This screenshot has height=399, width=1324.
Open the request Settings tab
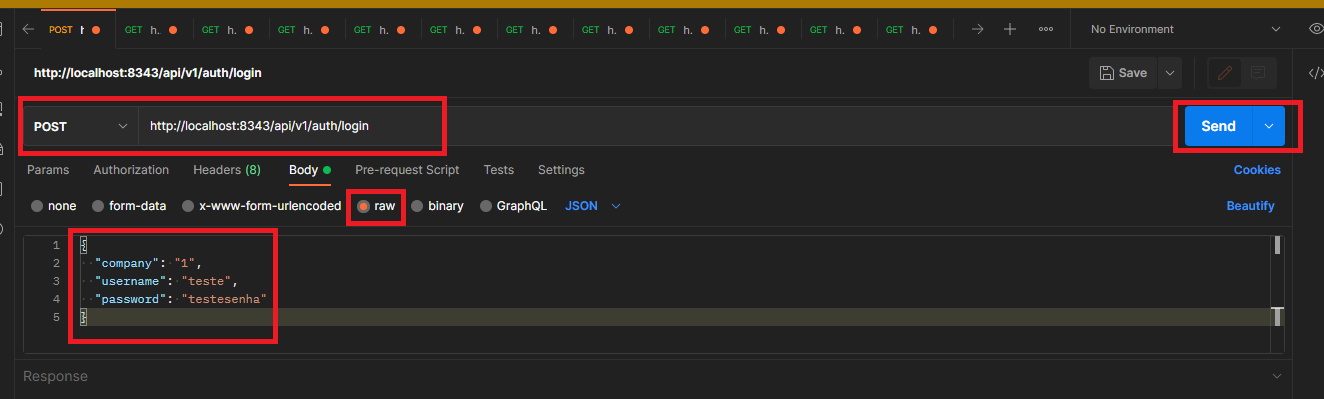click(561, 170)
